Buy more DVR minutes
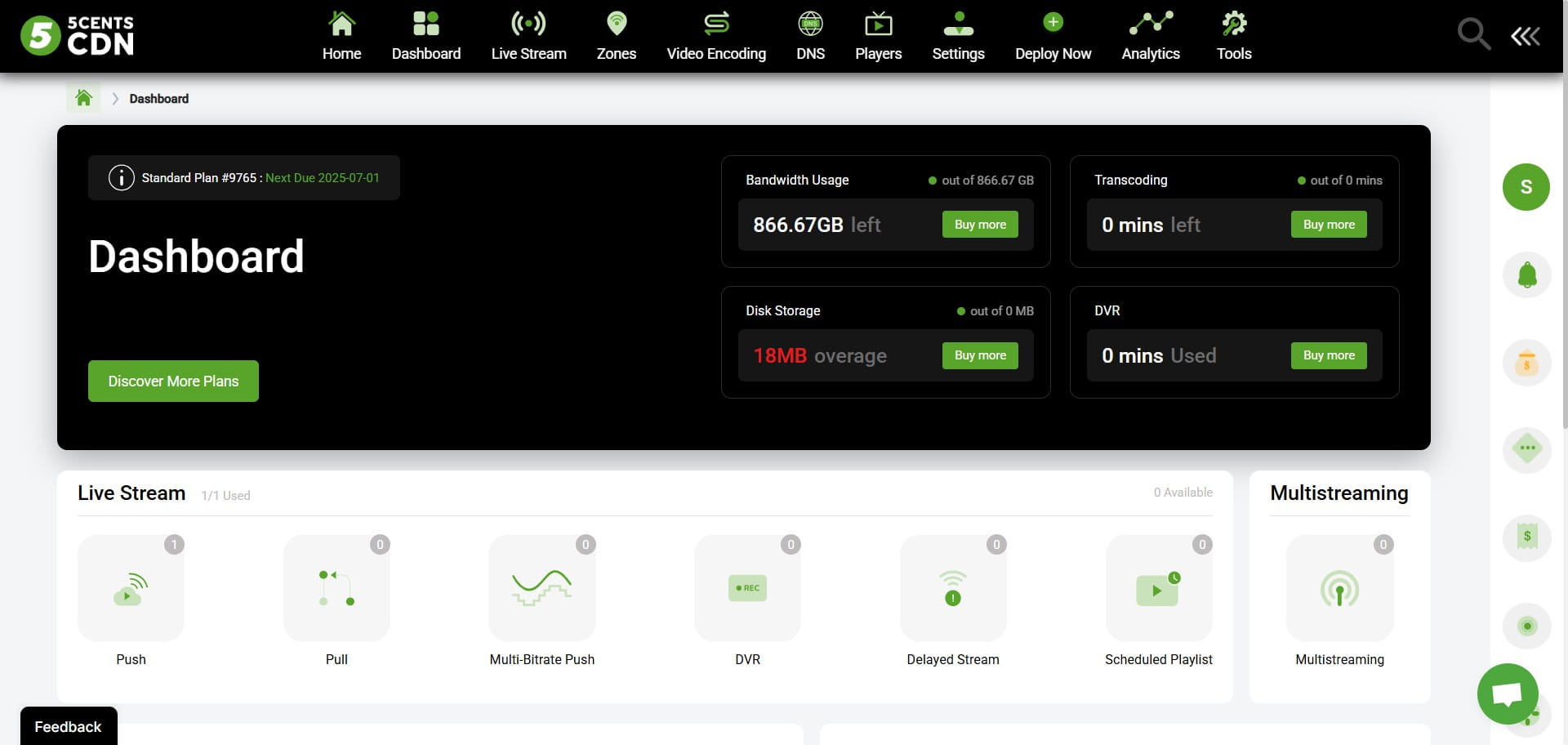 1329,355
